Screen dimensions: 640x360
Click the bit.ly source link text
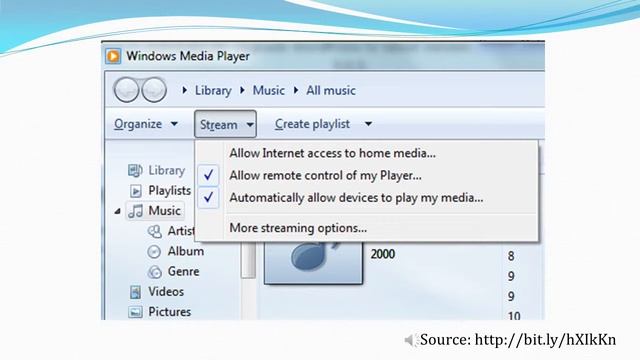545,340
